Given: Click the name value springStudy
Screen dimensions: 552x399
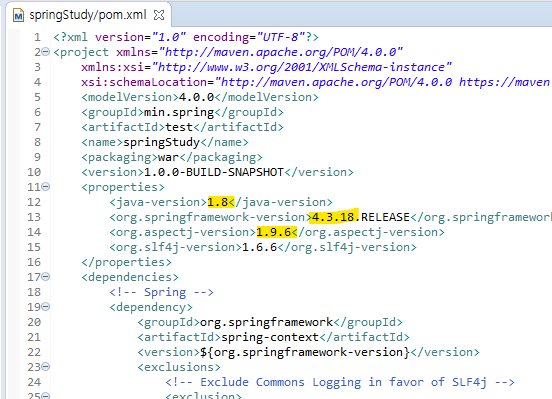Looking at the screenshot, I should (x=162, y=142).
